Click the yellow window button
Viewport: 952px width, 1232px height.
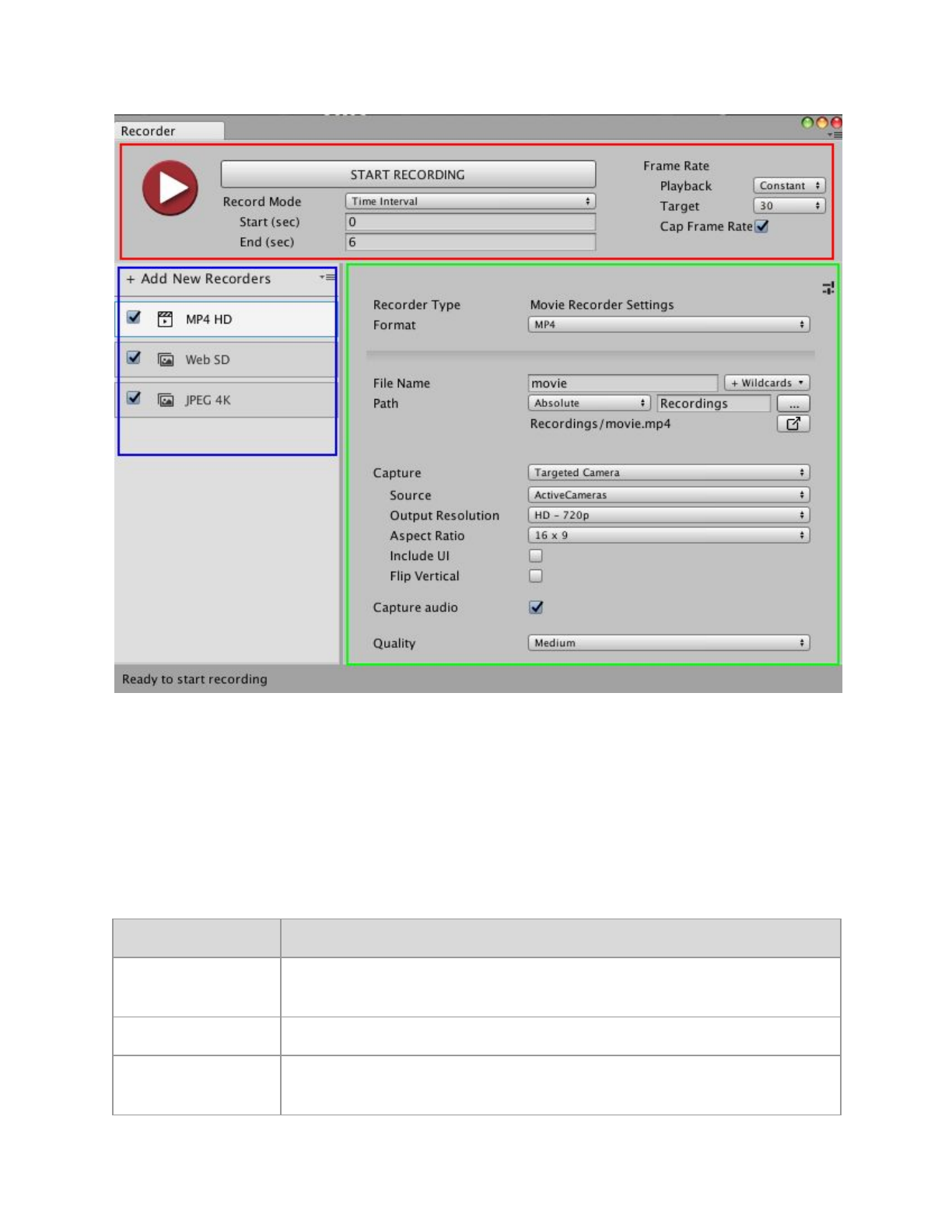tap(822, 122)
